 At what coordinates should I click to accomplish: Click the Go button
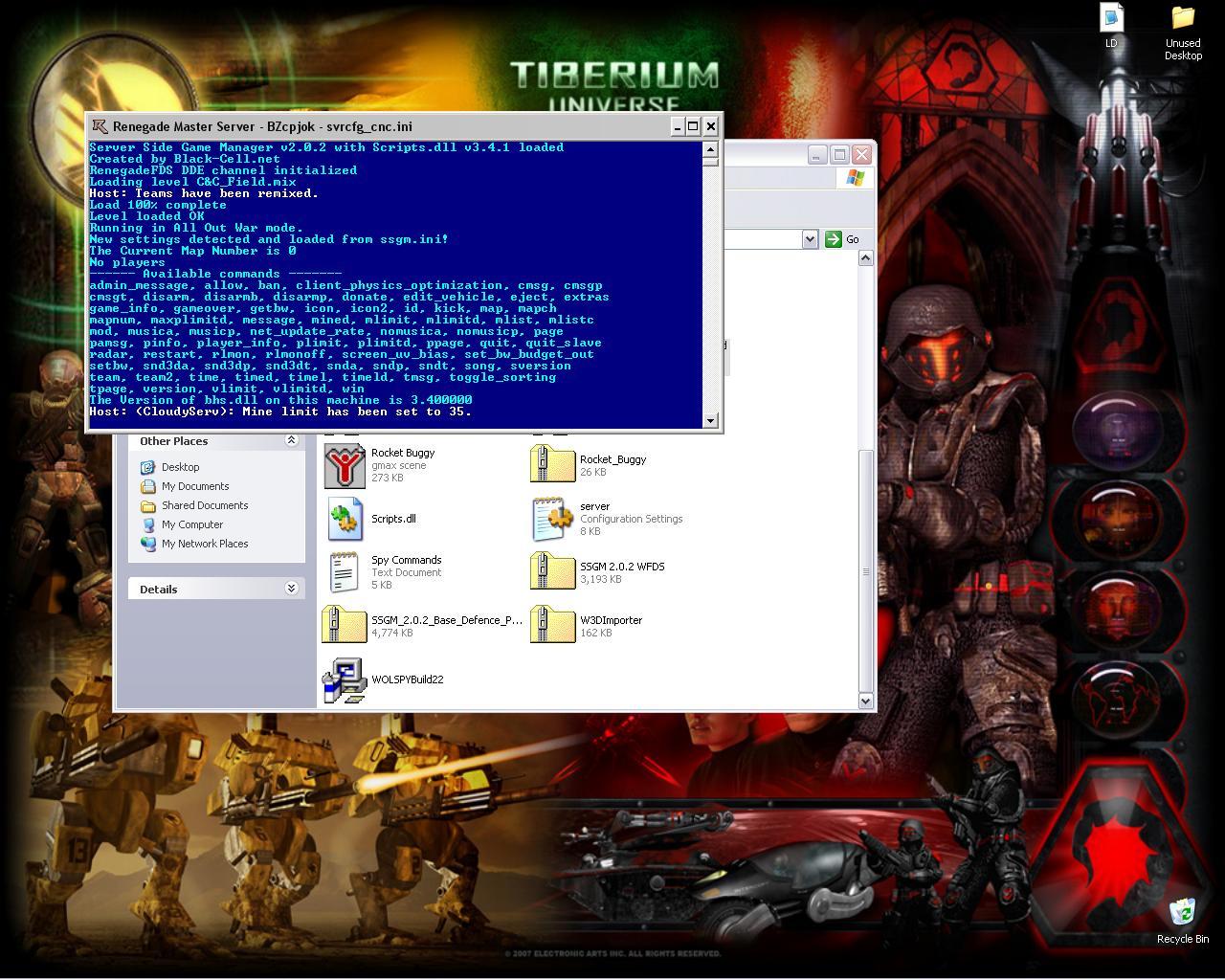(843, 239)
